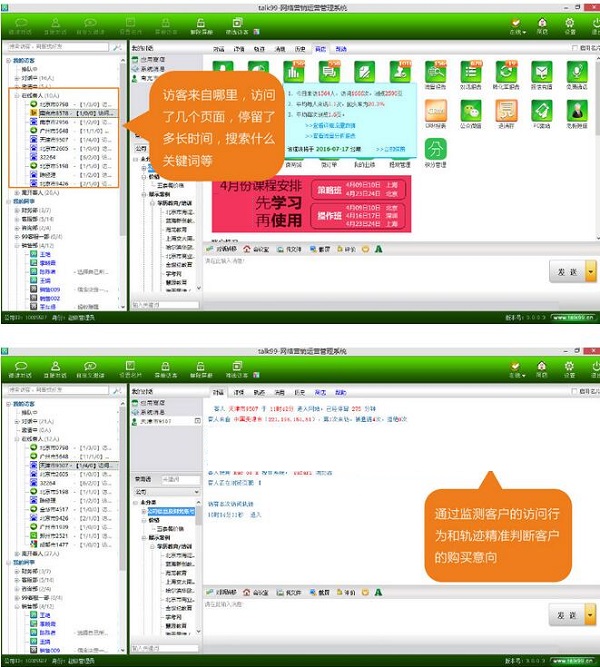Click the smiley emoji icon in lower chat toolbar

pos(365,592)
